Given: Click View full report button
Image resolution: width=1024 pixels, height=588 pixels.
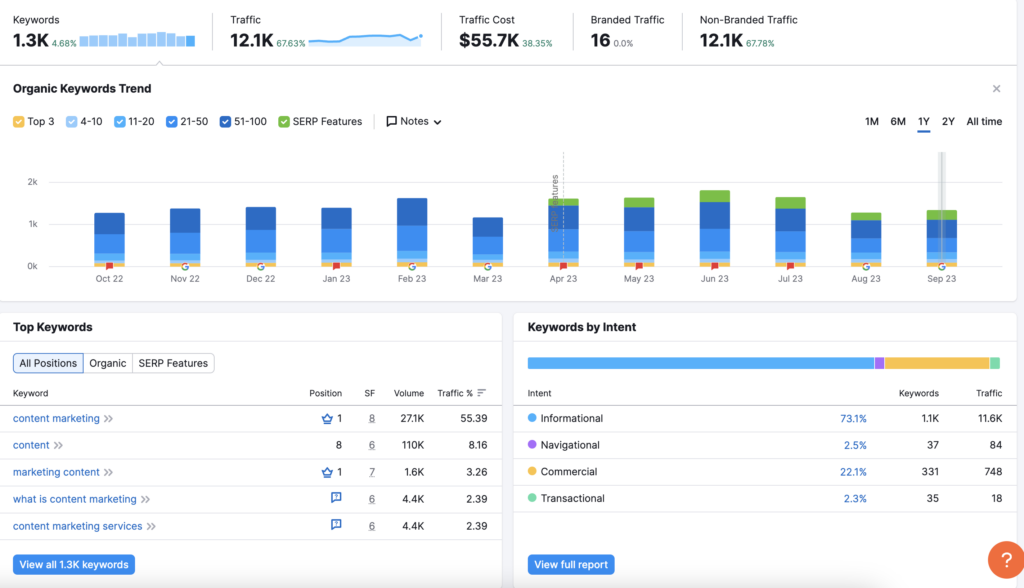Looking at the screenshot, I should point(571,564).
